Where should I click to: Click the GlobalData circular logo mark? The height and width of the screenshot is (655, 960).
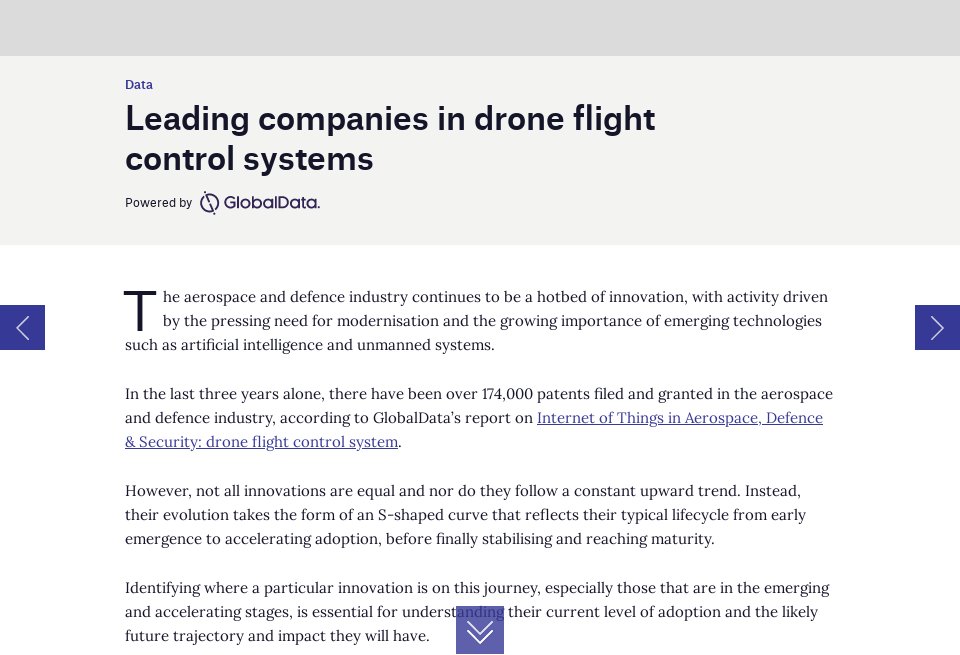click(209, 202)
